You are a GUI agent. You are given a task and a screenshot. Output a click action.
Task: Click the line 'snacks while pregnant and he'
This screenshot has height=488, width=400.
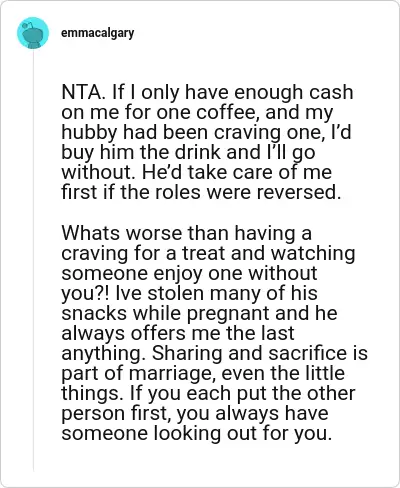coord(199,313)
